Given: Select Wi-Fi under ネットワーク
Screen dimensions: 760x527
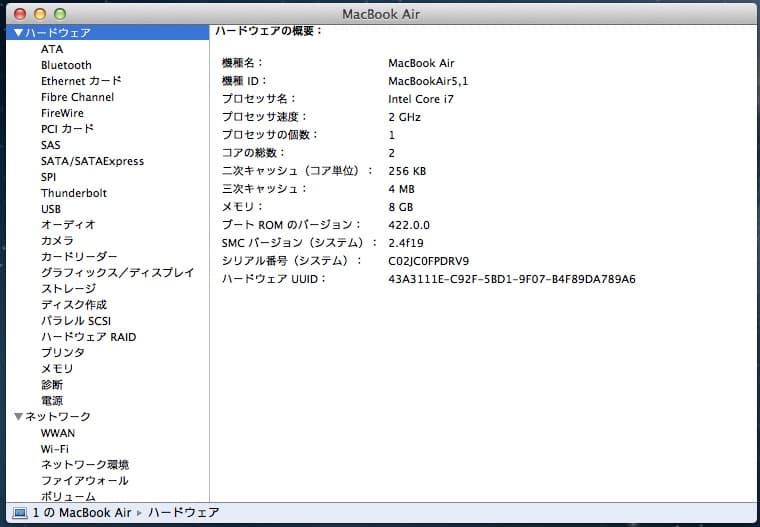Looking at the screenshot, I should click(54, 449).
